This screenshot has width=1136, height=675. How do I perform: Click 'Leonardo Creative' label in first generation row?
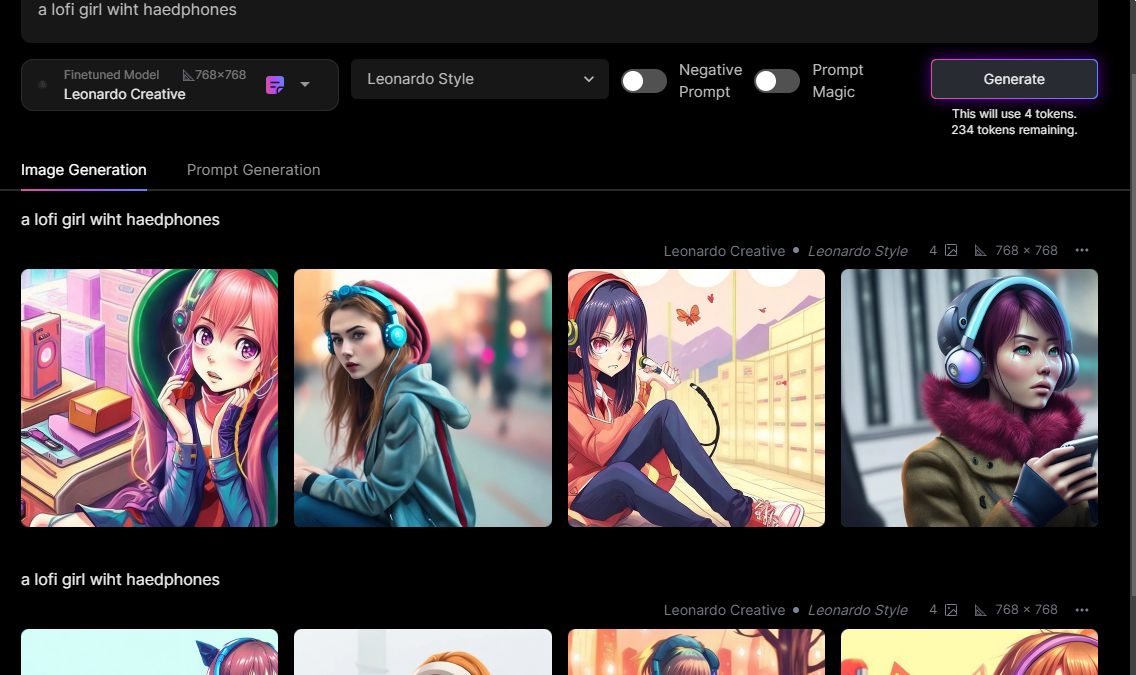click(x=724, y=251)
